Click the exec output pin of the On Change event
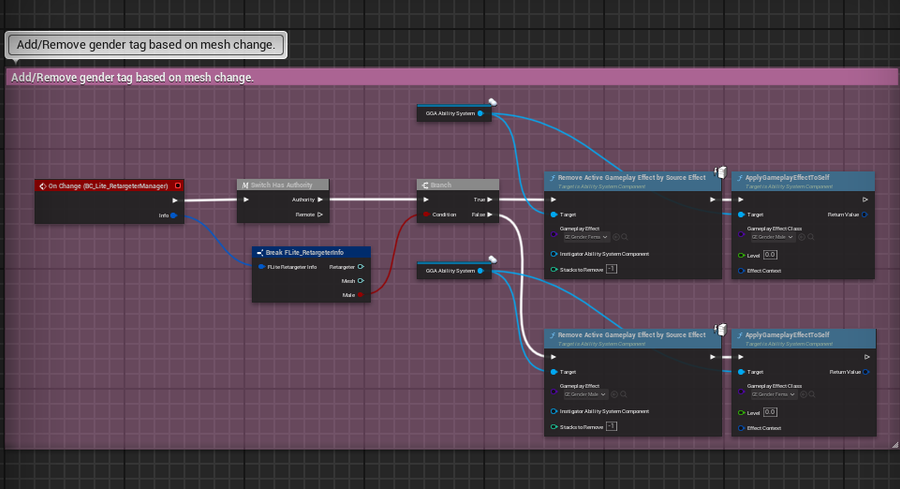 (175, 200)
